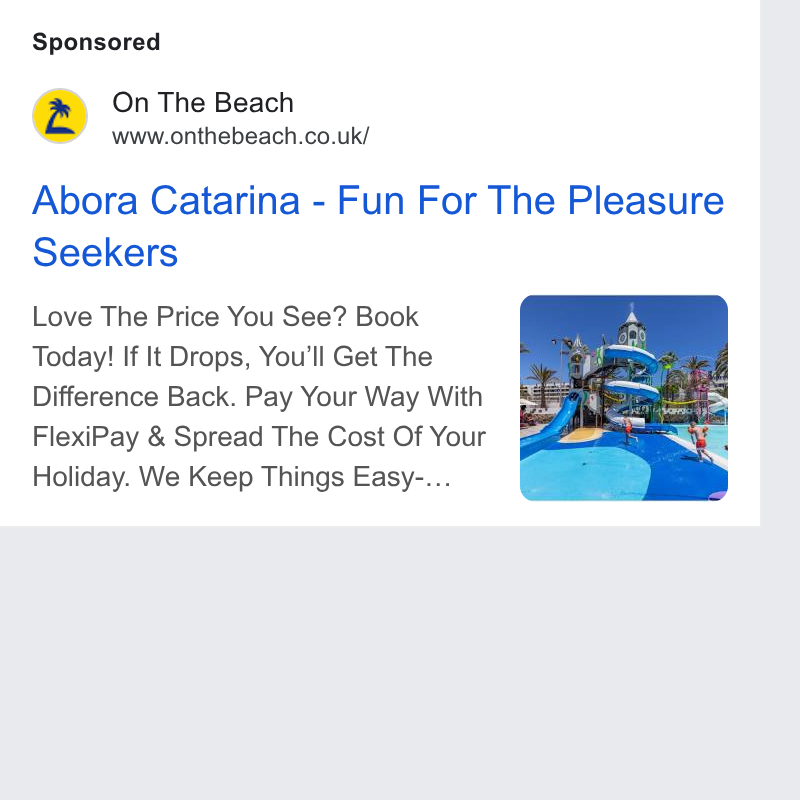Click the ellipsis ending the ad description
800x800 pixels.
tap(438, 480)
